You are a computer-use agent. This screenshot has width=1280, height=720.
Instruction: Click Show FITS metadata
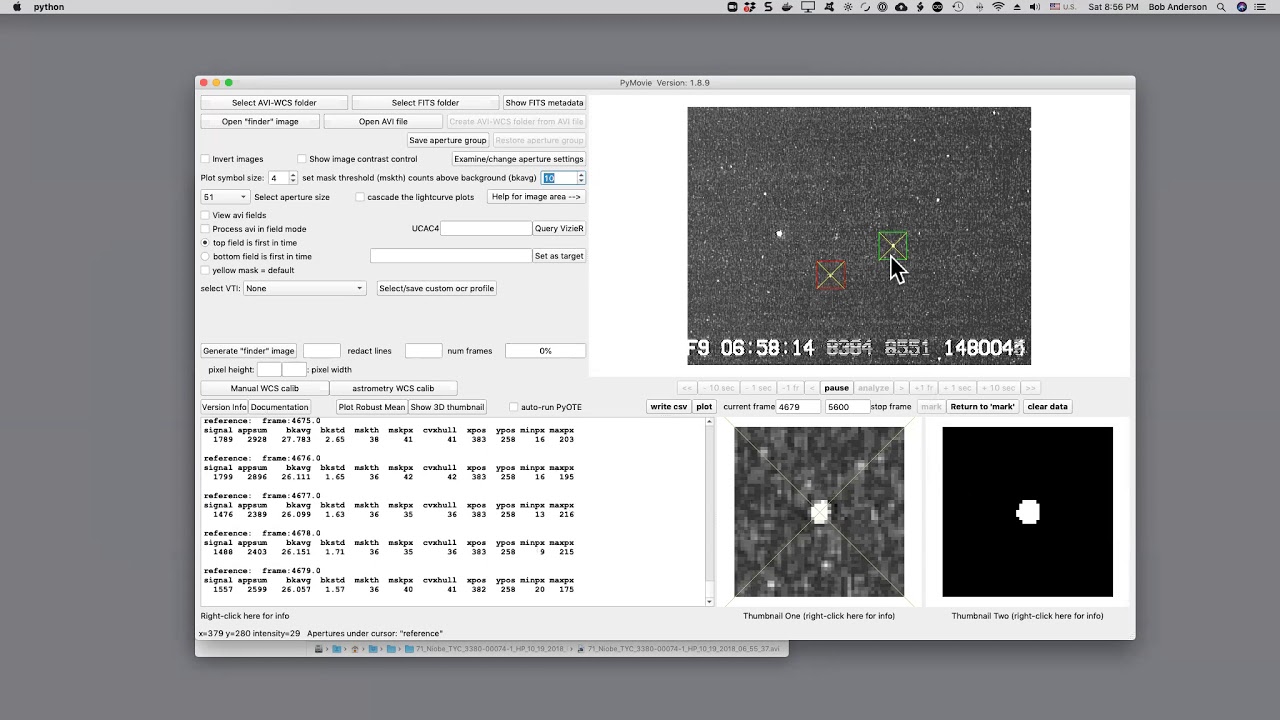point(544,103)
